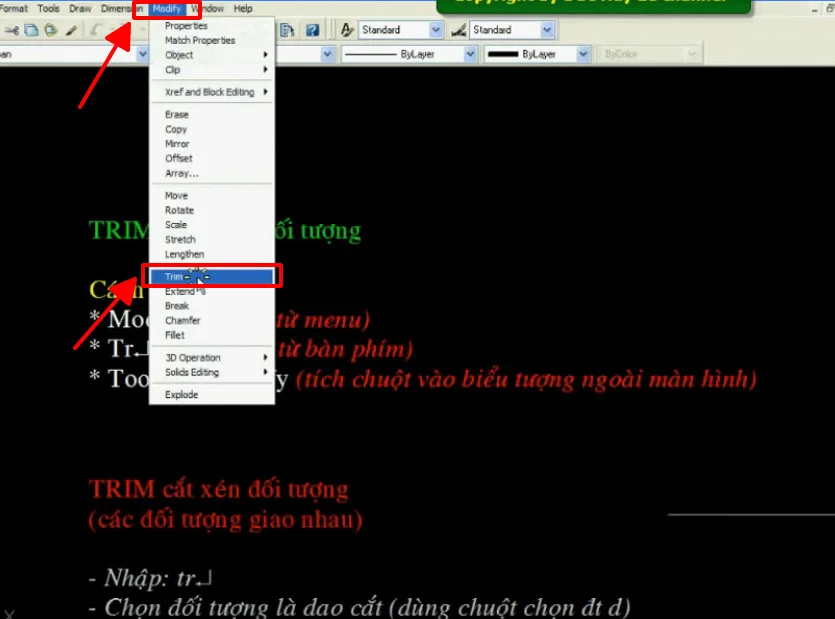The width and height of the screenshot is (835, 619).
Task: Select the highlighted Trim command
Action: [x=212, y=276]
